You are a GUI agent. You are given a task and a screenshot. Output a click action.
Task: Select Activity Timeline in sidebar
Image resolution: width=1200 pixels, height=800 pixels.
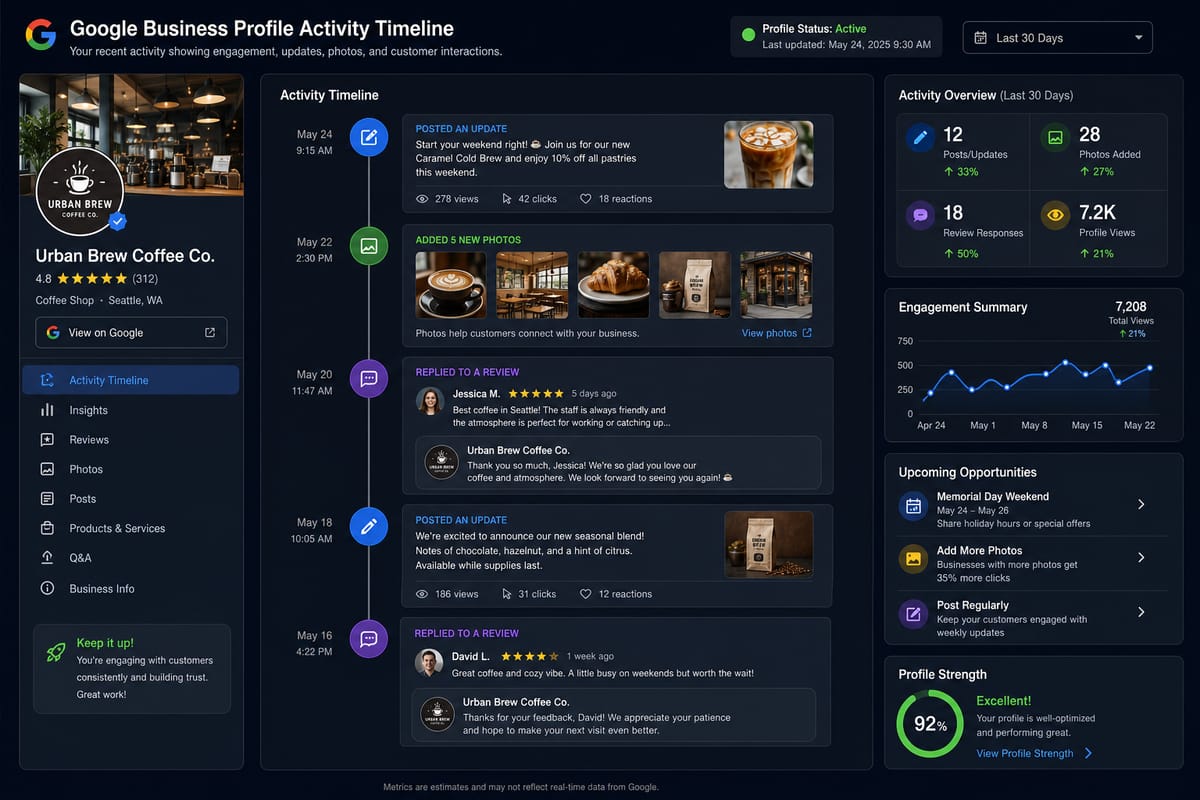pyautogui.click(x=130, y=380)
